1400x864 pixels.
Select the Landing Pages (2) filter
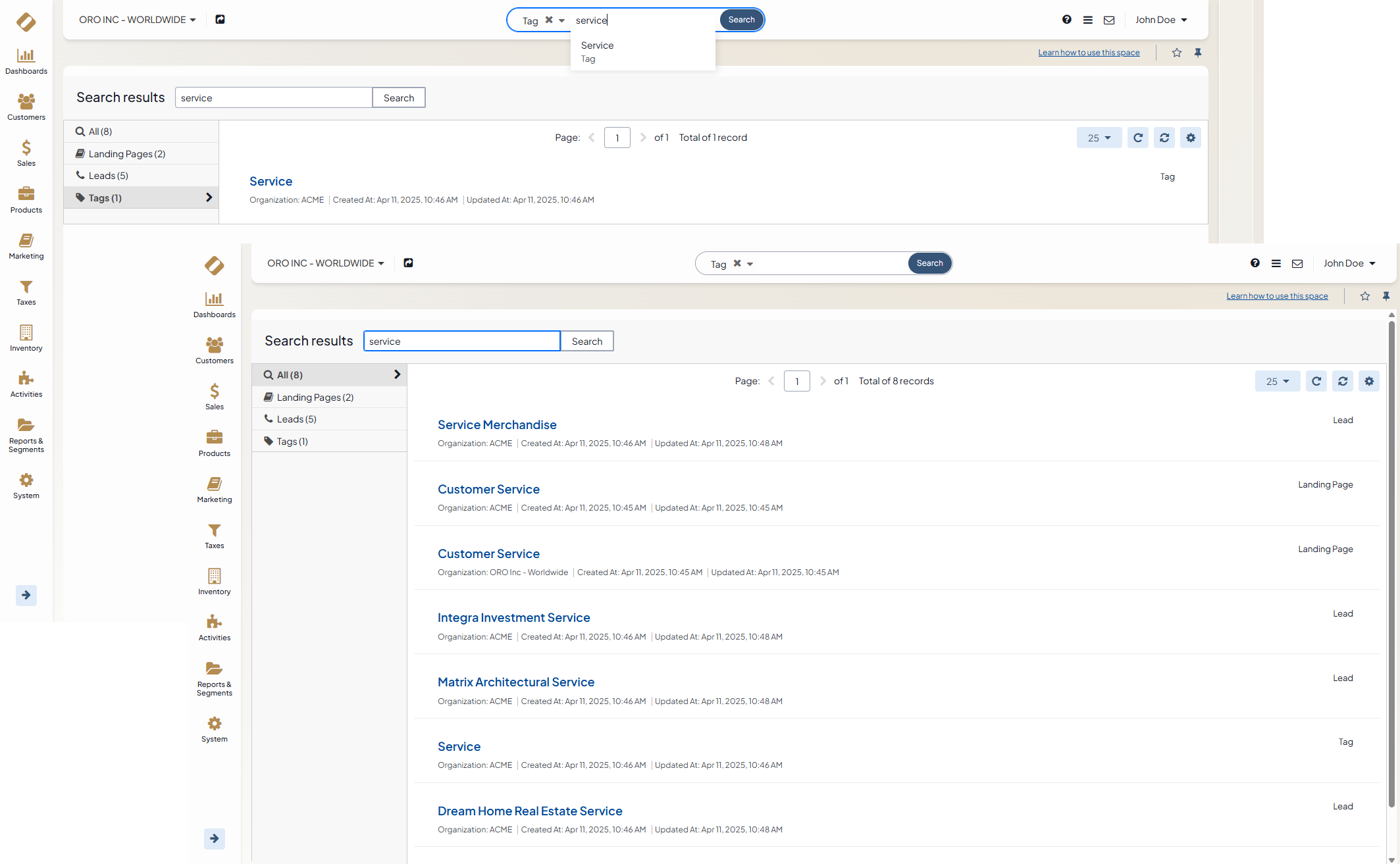tap(315, 397)
